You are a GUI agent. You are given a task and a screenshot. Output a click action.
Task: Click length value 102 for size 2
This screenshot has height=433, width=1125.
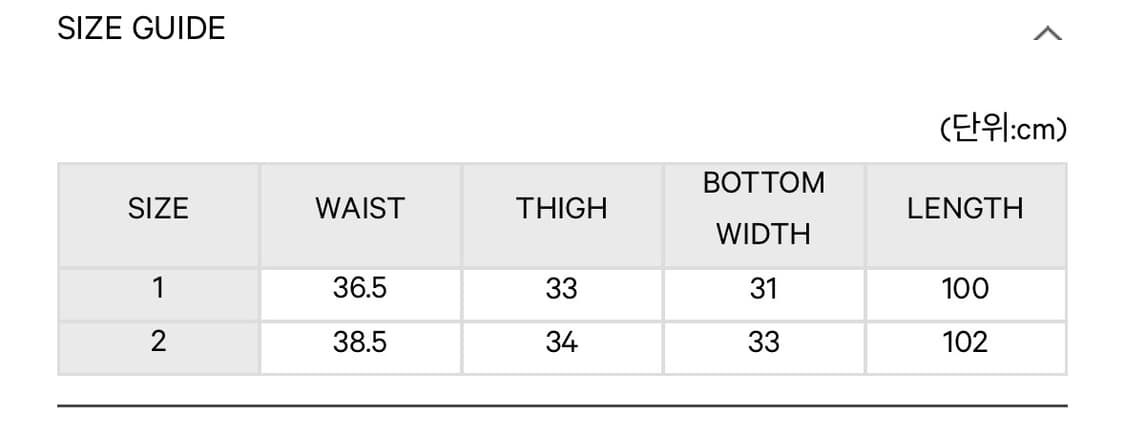(x=965, y=342)
